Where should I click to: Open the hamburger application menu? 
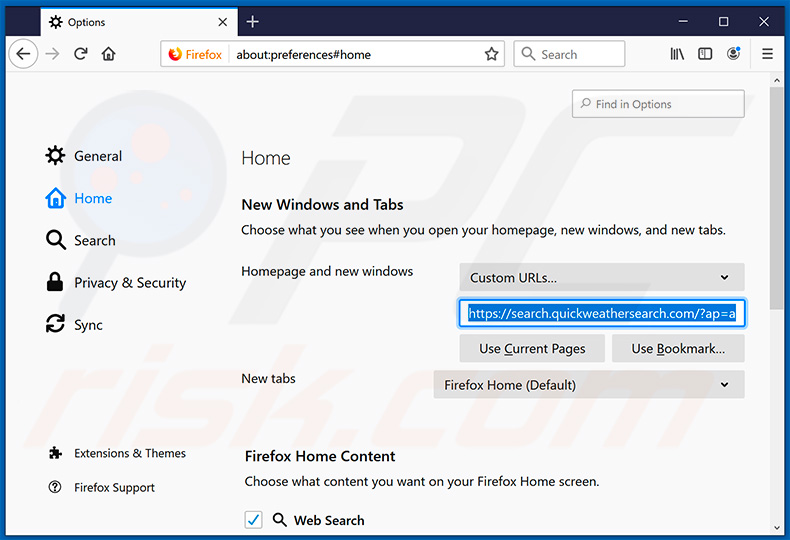tap(767, 53)
